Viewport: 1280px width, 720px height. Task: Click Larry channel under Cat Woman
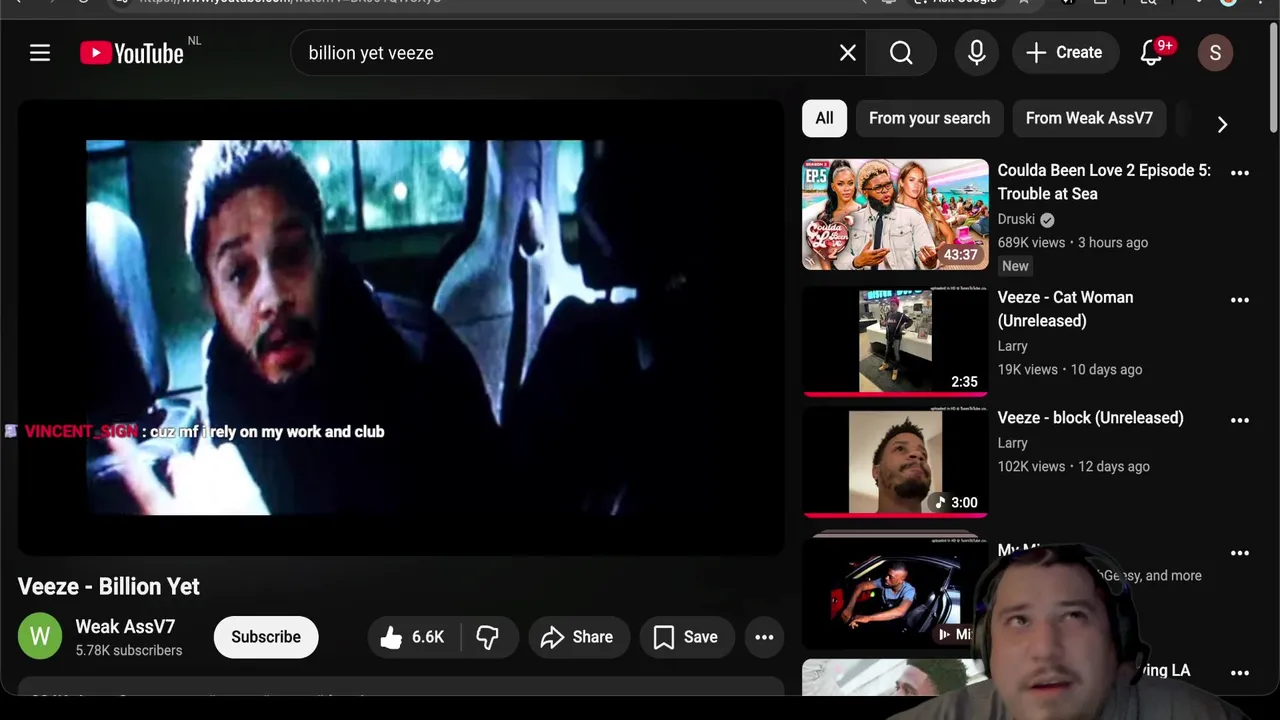(1012, 346)
